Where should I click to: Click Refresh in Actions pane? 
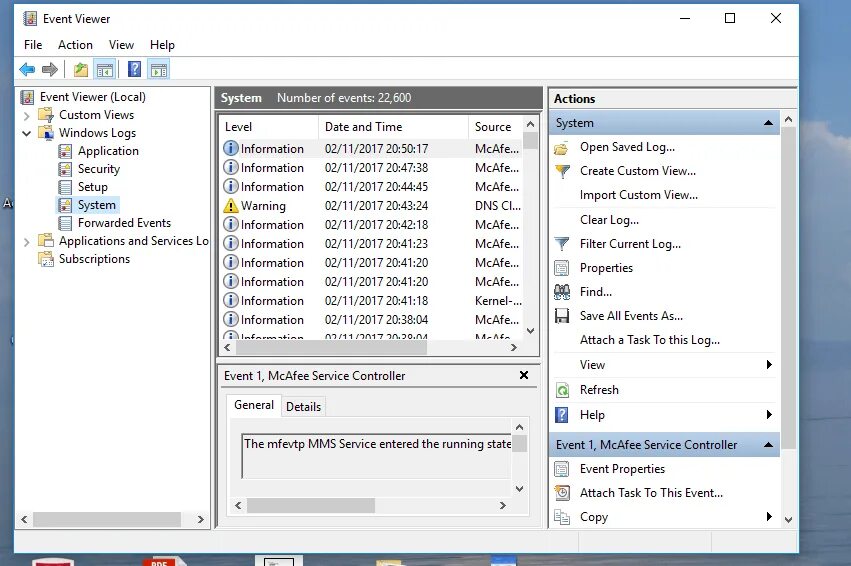[599, 390]
